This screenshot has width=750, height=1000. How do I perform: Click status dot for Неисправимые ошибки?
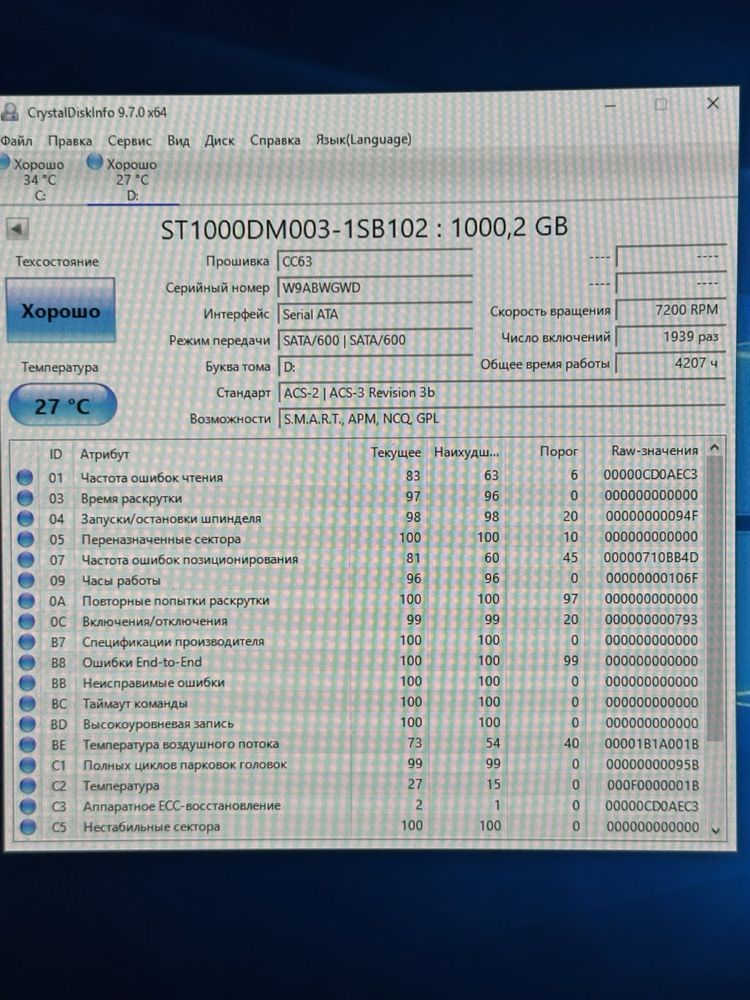coord(27,683)
